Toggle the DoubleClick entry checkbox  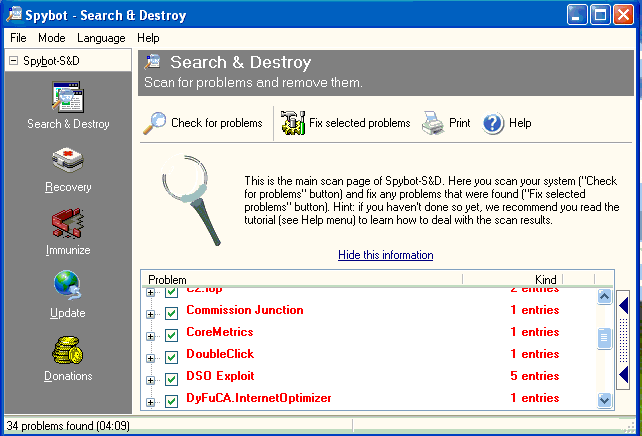point(171,354)
